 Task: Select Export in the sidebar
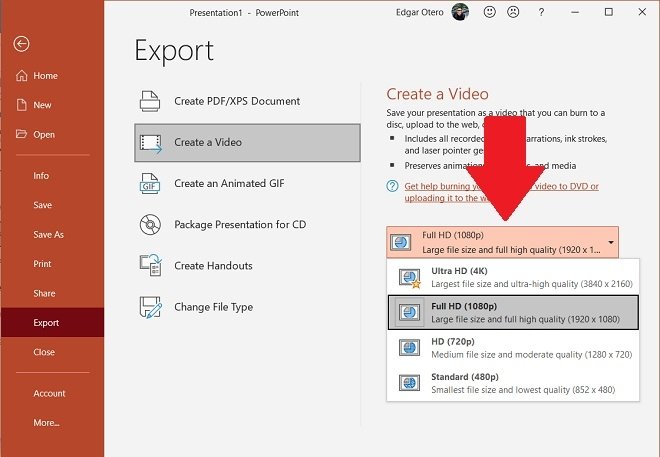[52, 322]
